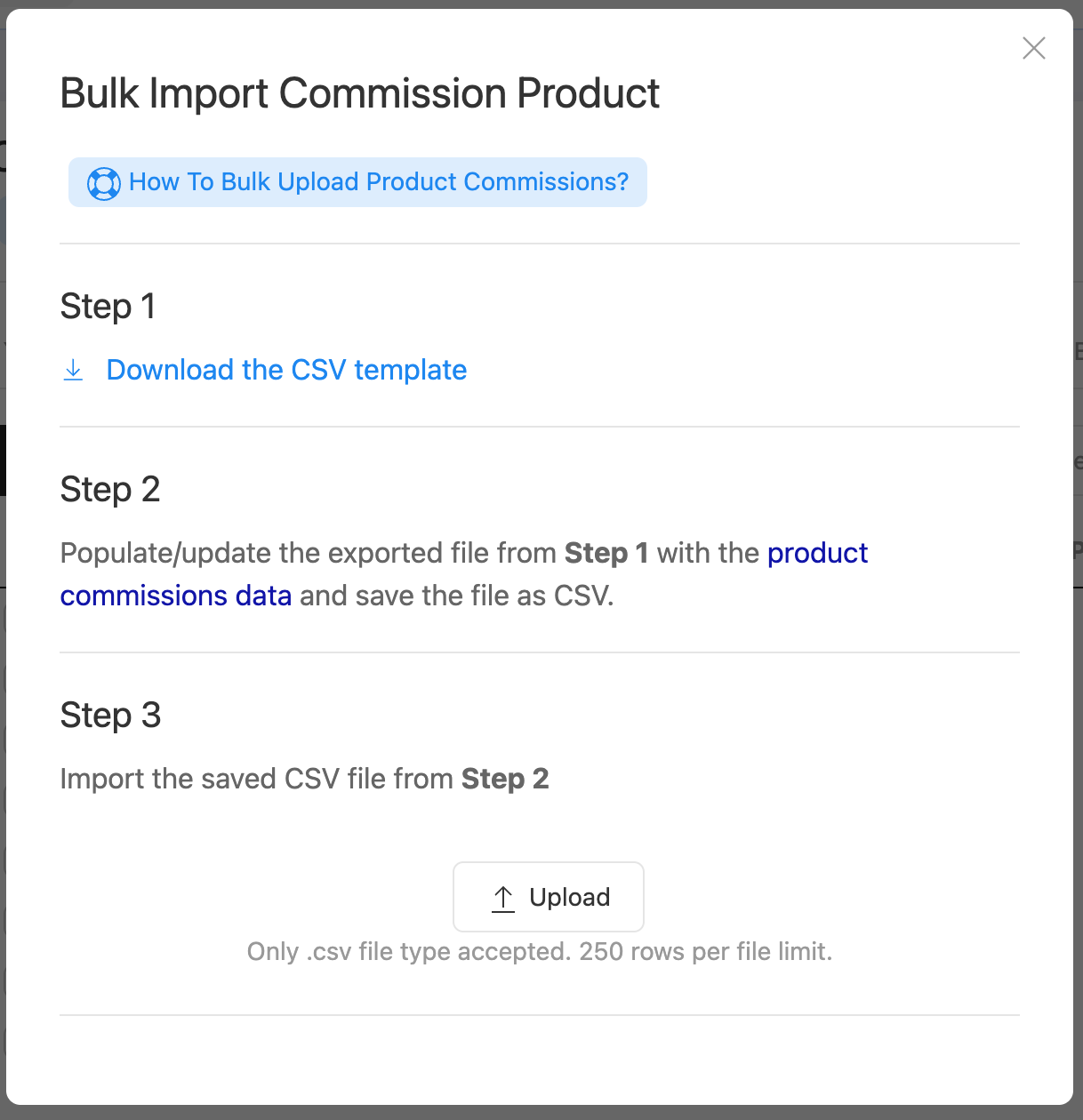This screenshot has width=1083, height=1120.
Task: Click the 'Populate/update the exported file' text
Action: point(309,554)
